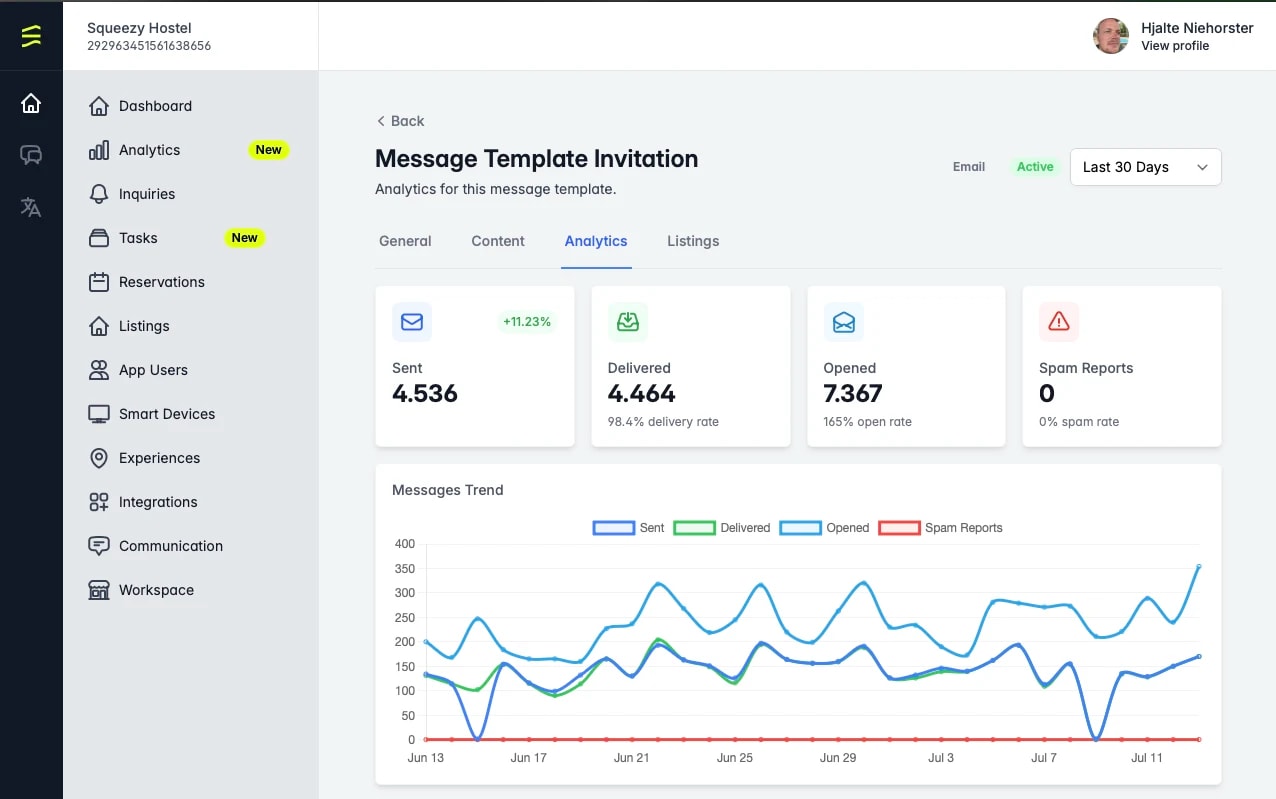Open the translate icon in the dark rail
The width and height of the screenshot is (1276, 799).
click(x=31, y=207)
